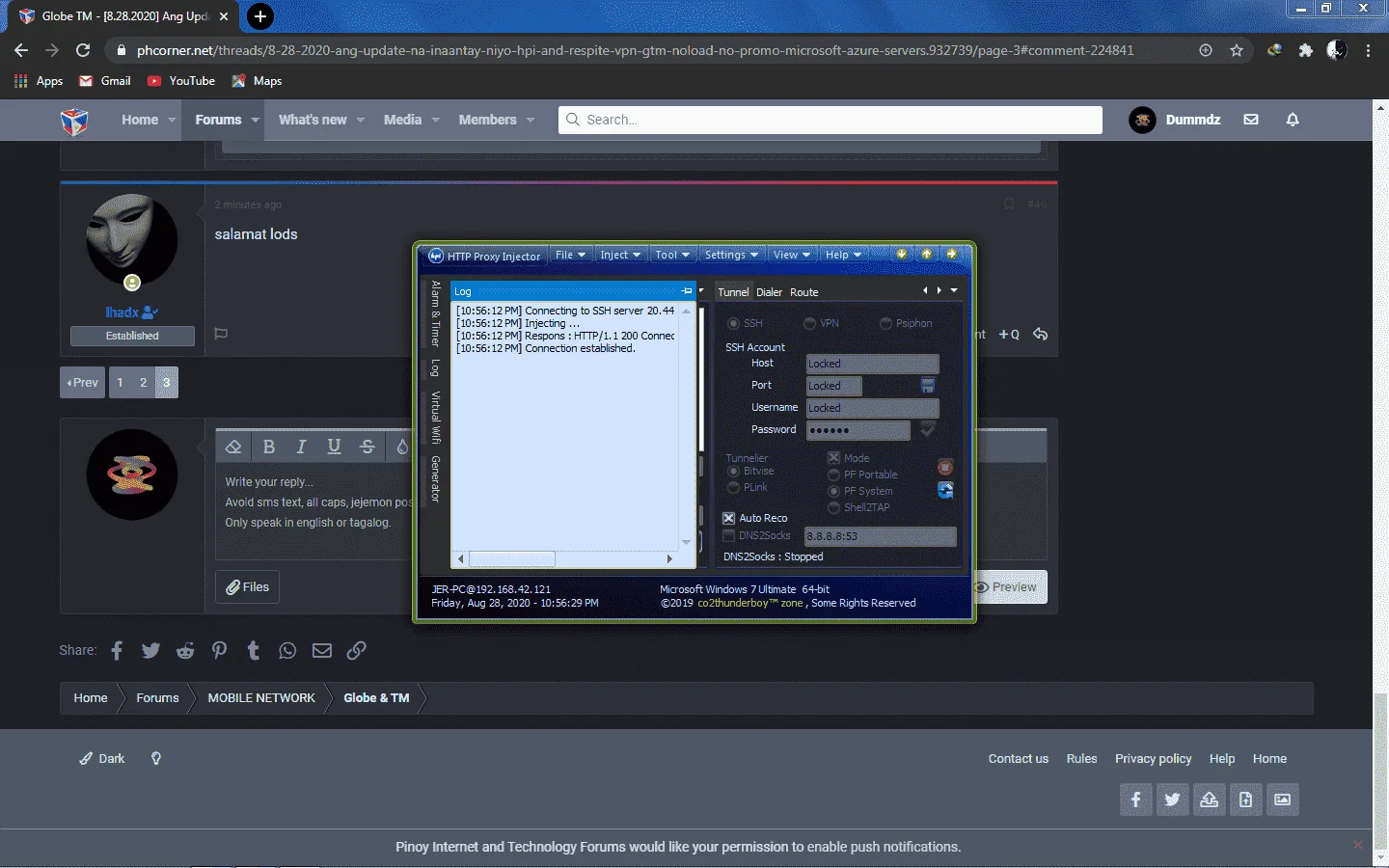Image resolution: width=1389 pixels, height=868 pixels.
Task: Click the blue refresh icon beside PF System
Action: (945, 491)
